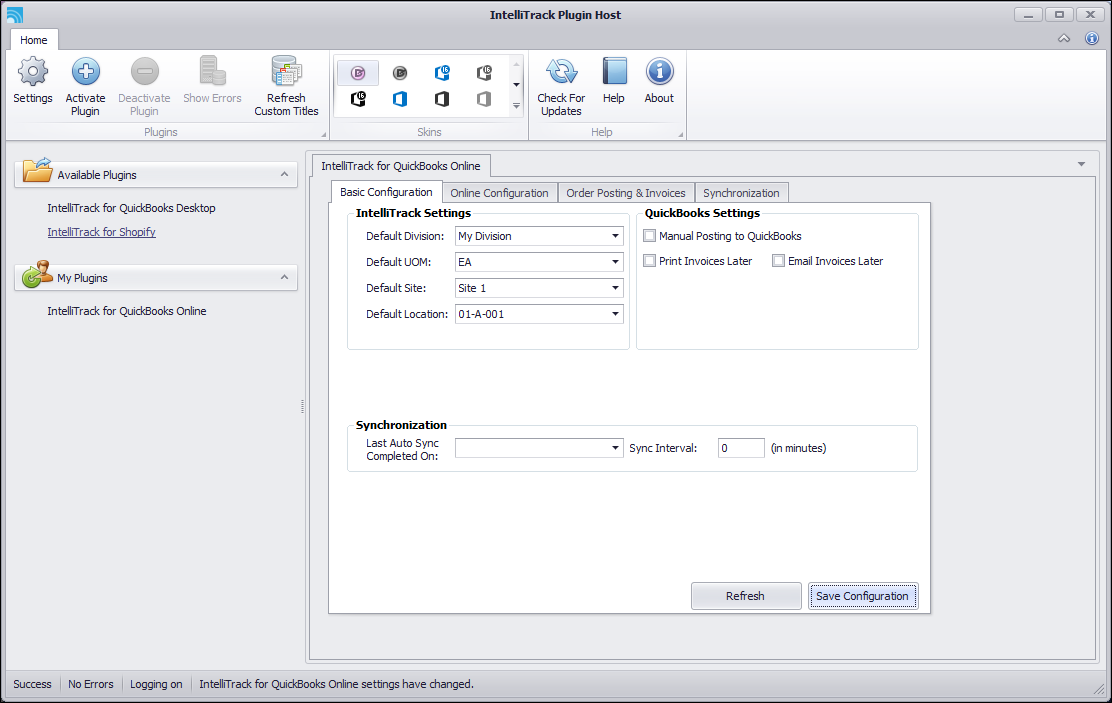The height and width of the screenshot is (703, 1112).
Task: Check the Print Invoices Later option
Action: click(649, 260)
